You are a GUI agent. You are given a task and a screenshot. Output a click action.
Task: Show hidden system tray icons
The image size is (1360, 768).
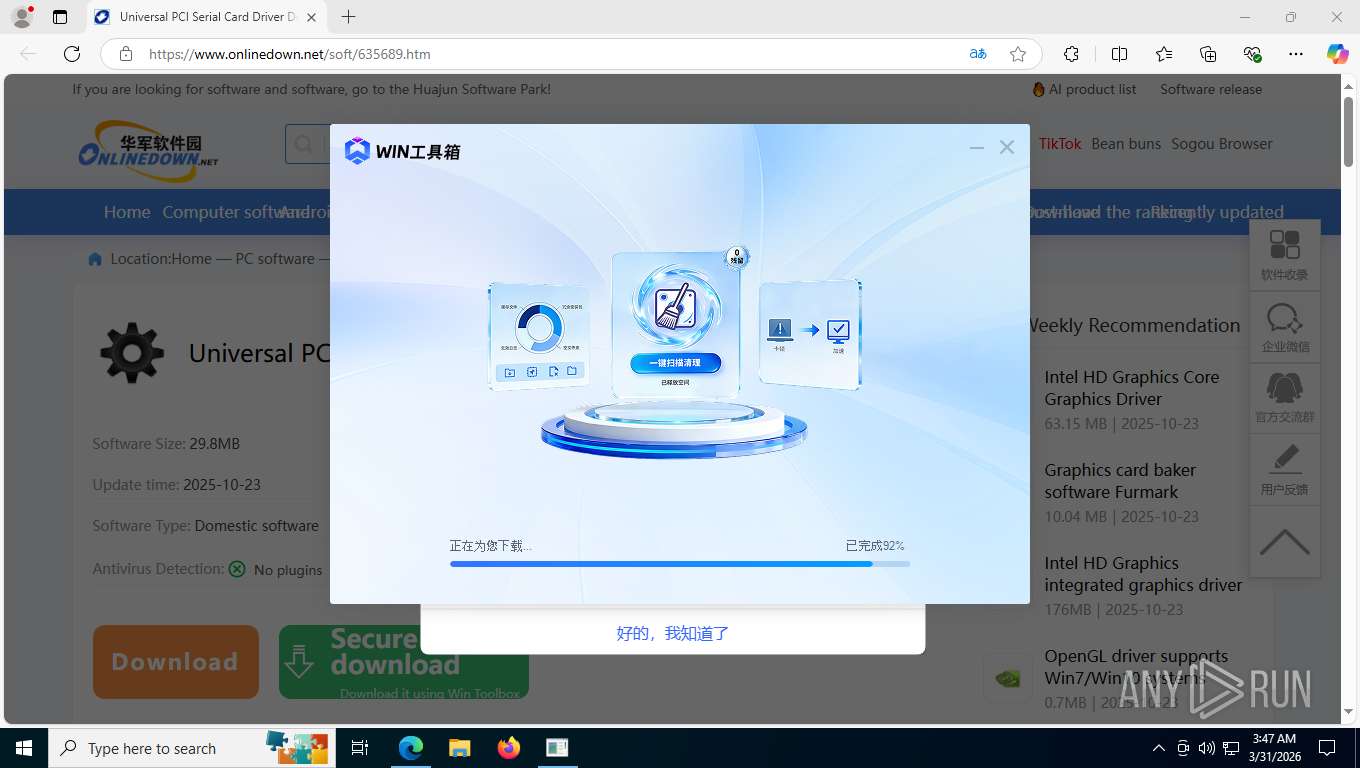1158,748
